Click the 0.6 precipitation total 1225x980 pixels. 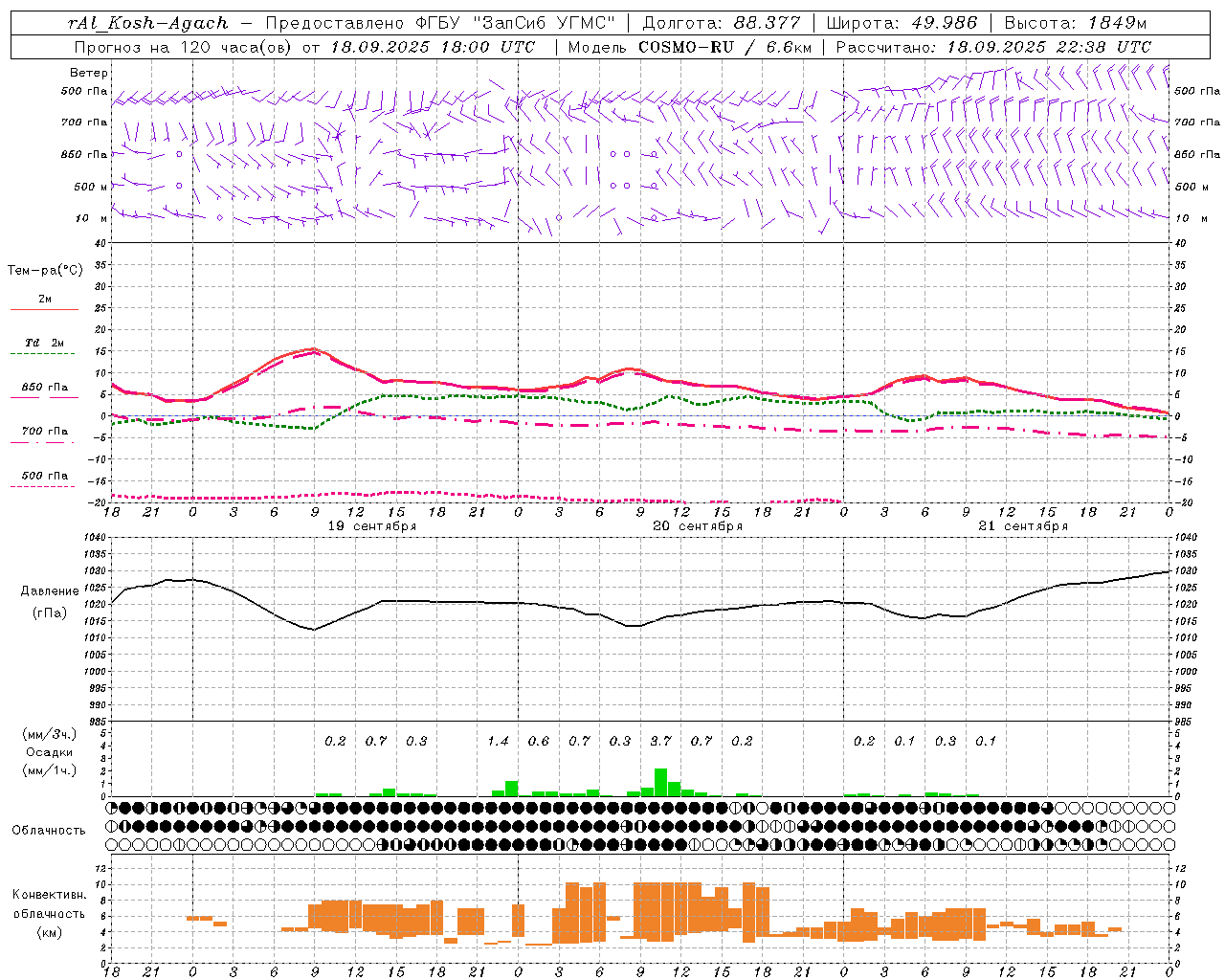pyautogui.click(x=539, y=742)
